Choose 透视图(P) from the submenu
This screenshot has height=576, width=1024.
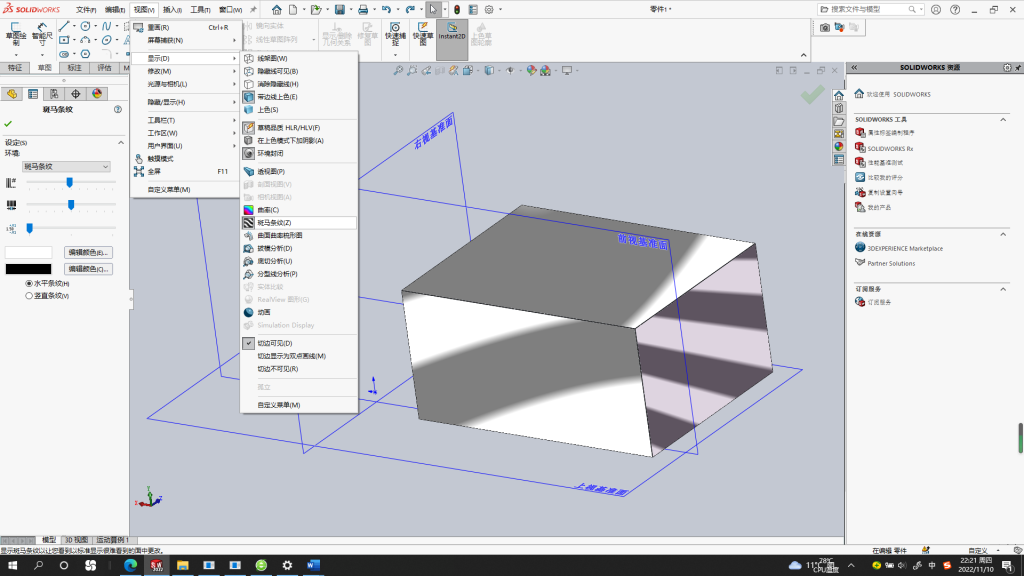coord(299,172)
